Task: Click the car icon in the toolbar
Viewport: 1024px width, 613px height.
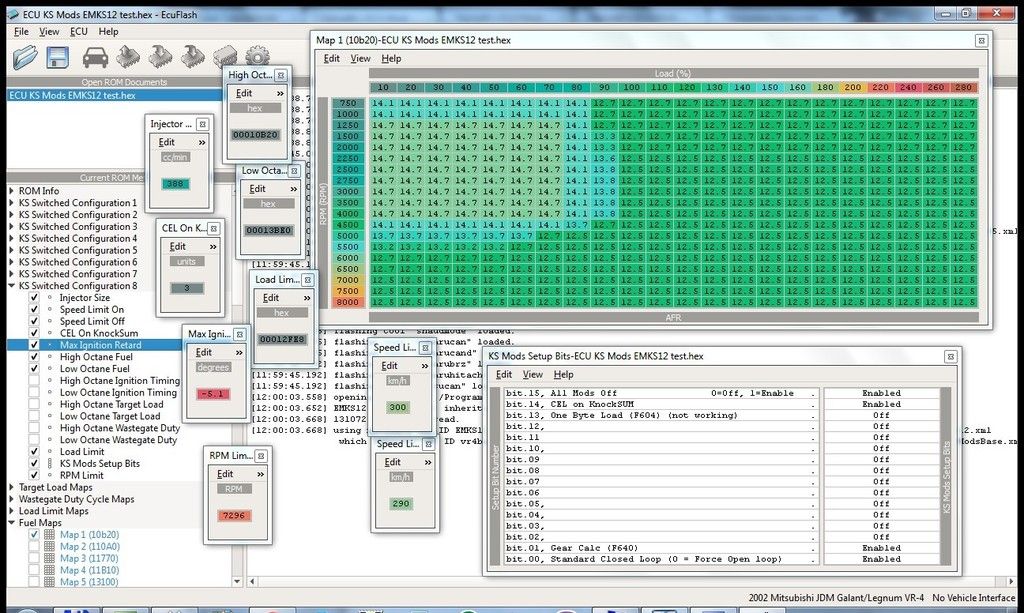Action: (95, 59)
